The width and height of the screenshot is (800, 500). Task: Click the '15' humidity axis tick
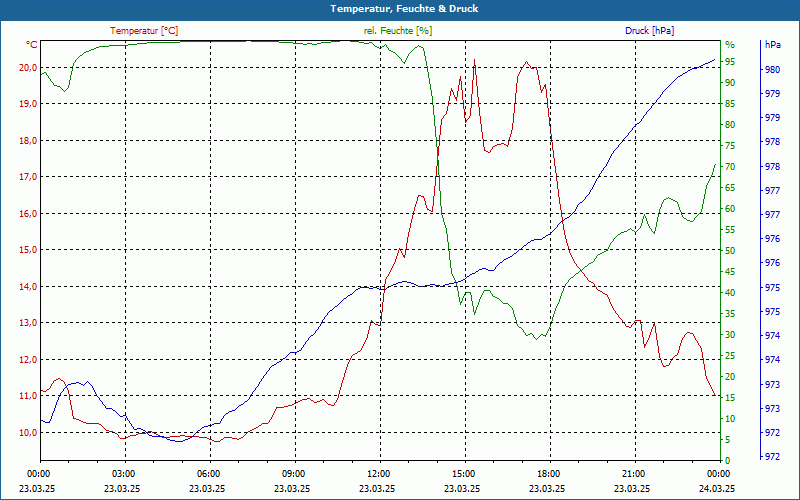730,398
